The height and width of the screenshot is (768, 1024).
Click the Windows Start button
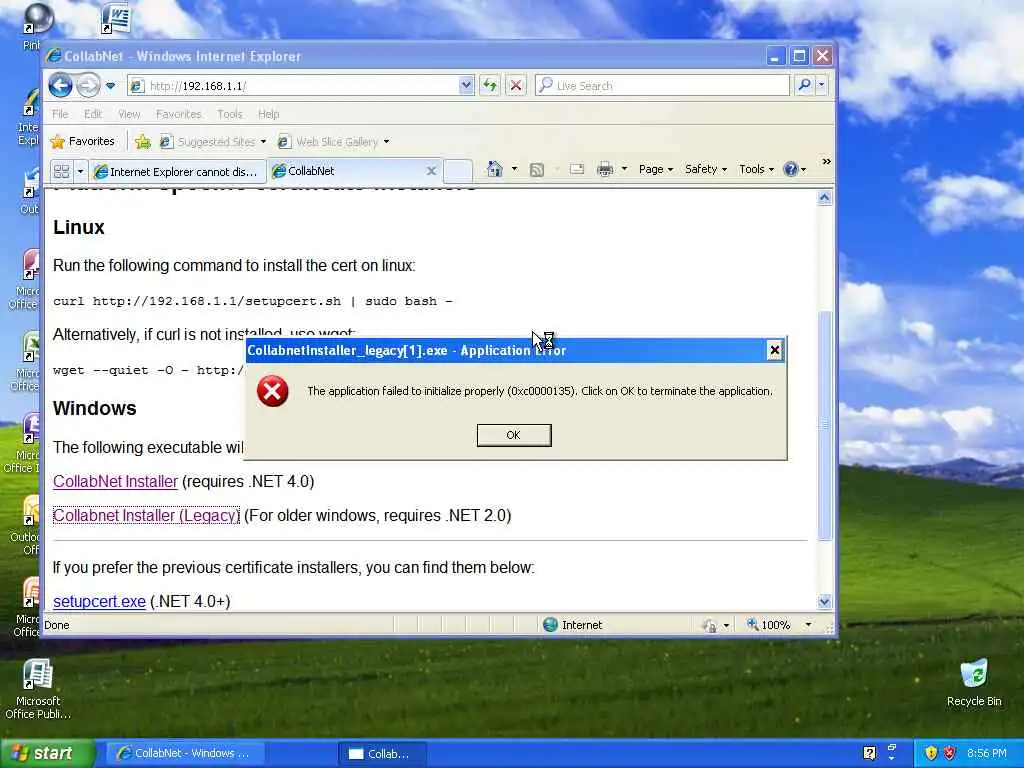[x=46, y=753]
